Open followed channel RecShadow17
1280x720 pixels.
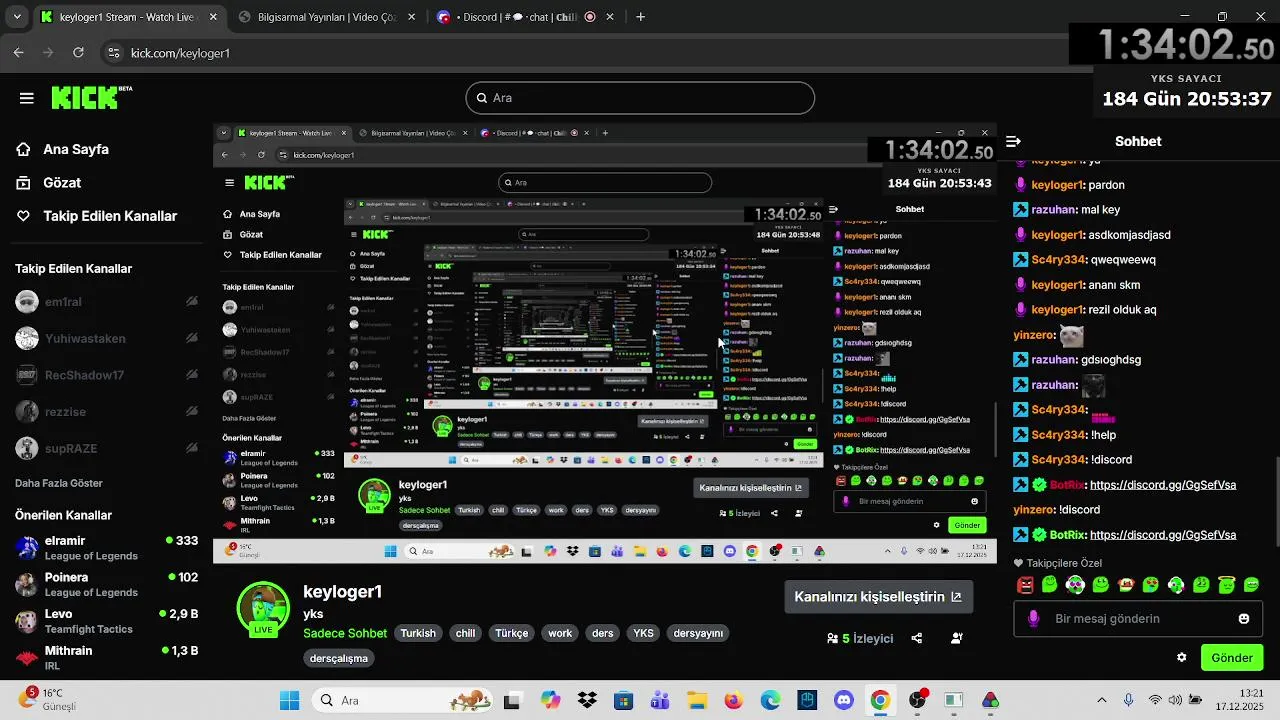(x=107, y=375)
